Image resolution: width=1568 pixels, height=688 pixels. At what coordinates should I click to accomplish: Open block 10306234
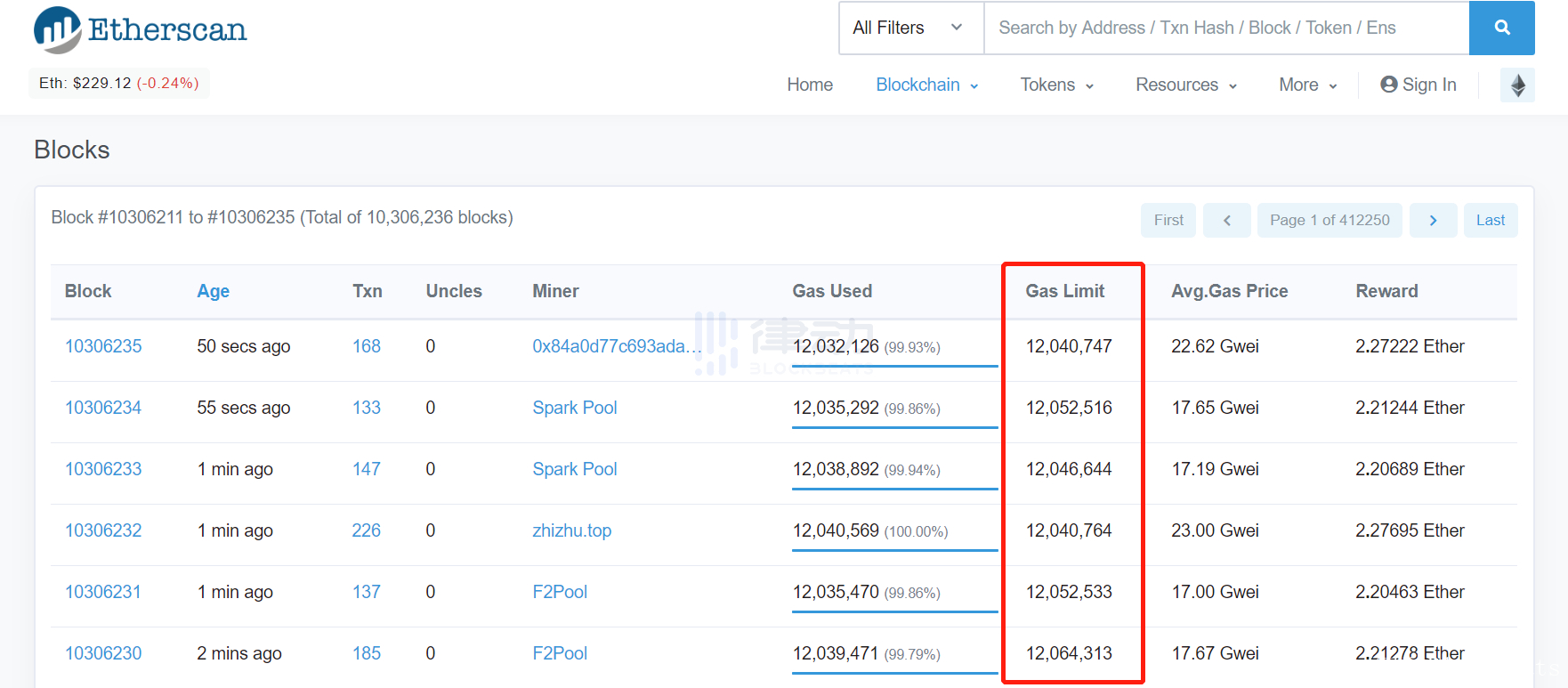pyautogui.click(x=103, y=408)
